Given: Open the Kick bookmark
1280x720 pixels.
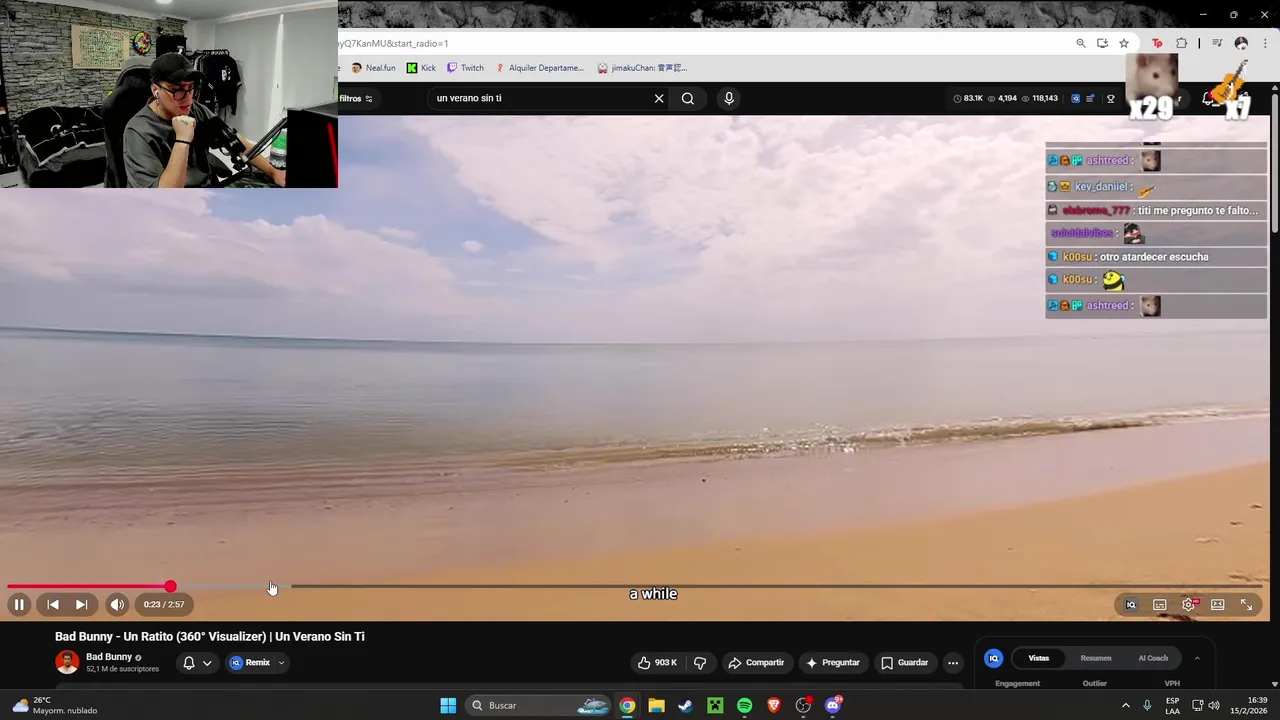Looking at the screenshot, I should point(421,68).
